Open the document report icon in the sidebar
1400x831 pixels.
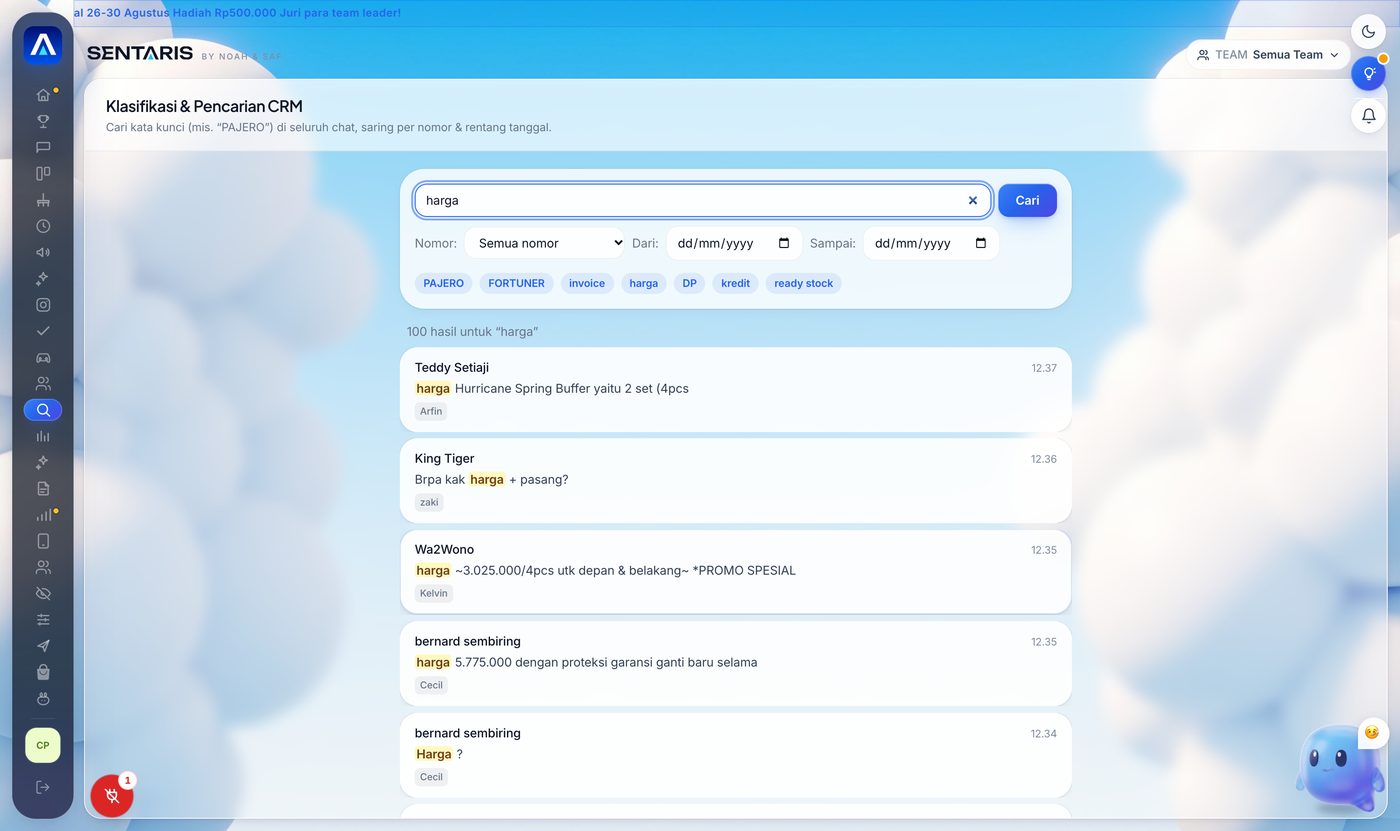[43, 489]
